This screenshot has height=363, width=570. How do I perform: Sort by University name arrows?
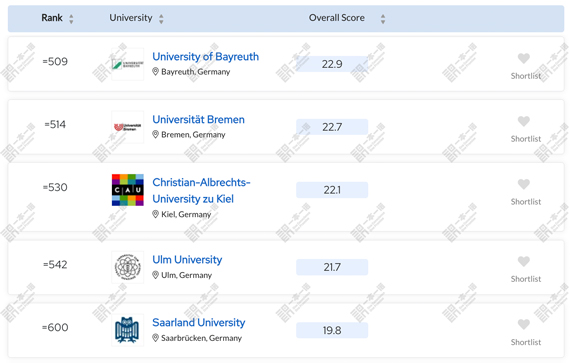(161, 19)
